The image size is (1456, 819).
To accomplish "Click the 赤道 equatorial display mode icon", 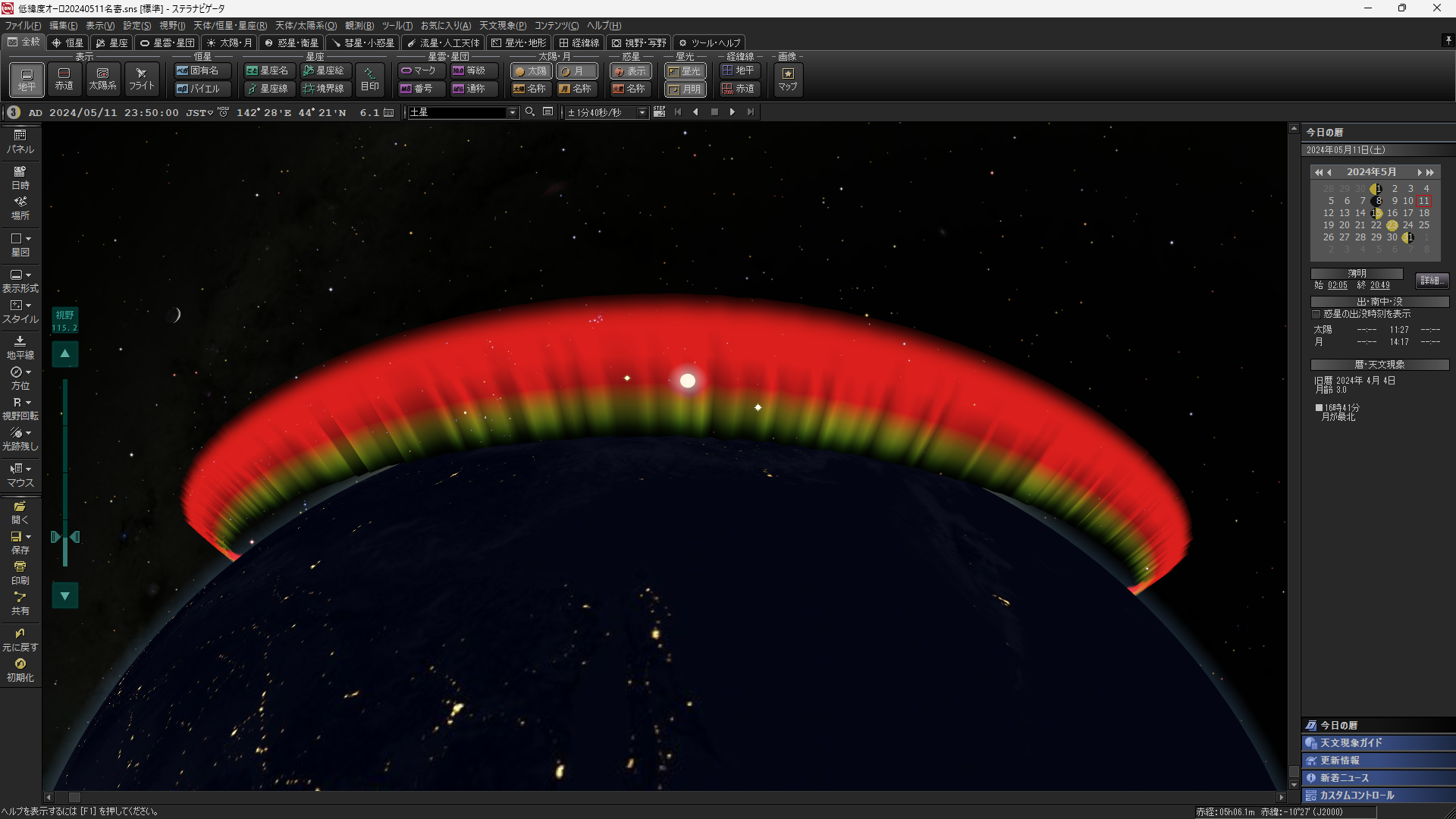I will [x=64, y=79].
